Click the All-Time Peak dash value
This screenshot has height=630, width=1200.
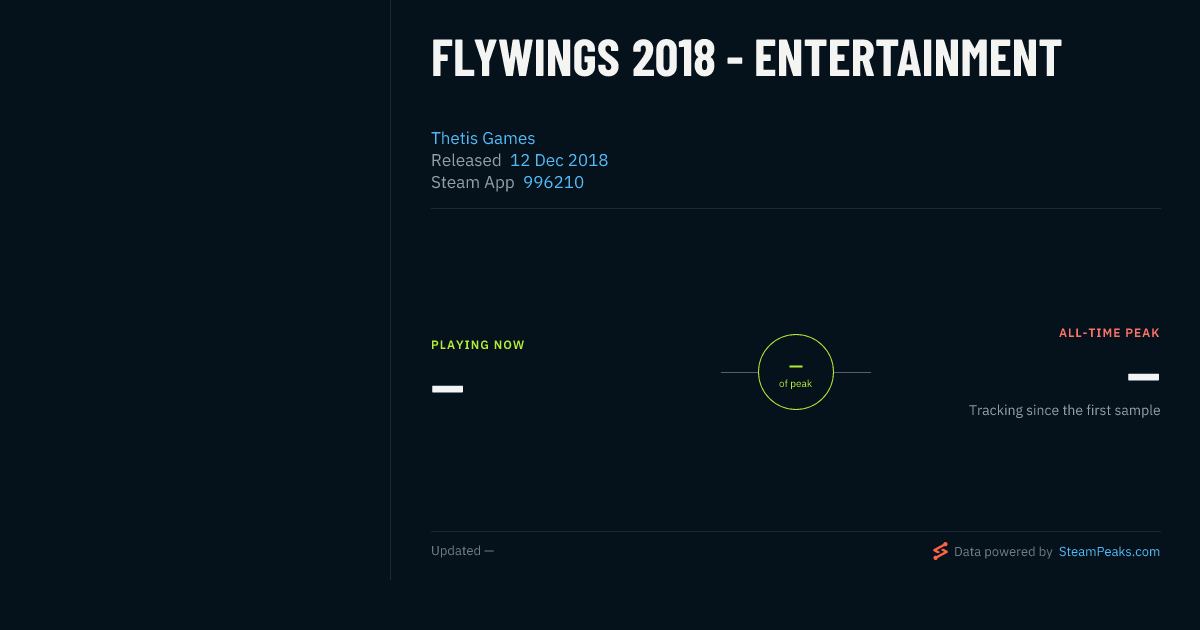click(1143, 377)
